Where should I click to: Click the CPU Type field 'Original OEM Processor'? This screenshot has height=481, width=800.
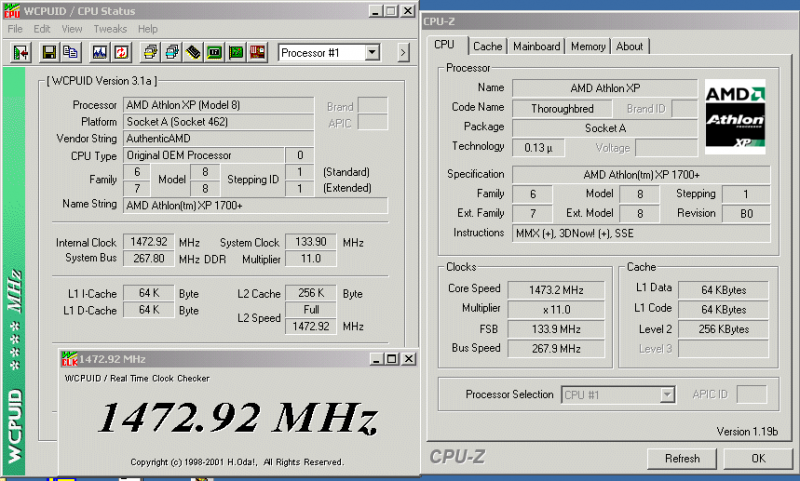click(x=204, y=156)
